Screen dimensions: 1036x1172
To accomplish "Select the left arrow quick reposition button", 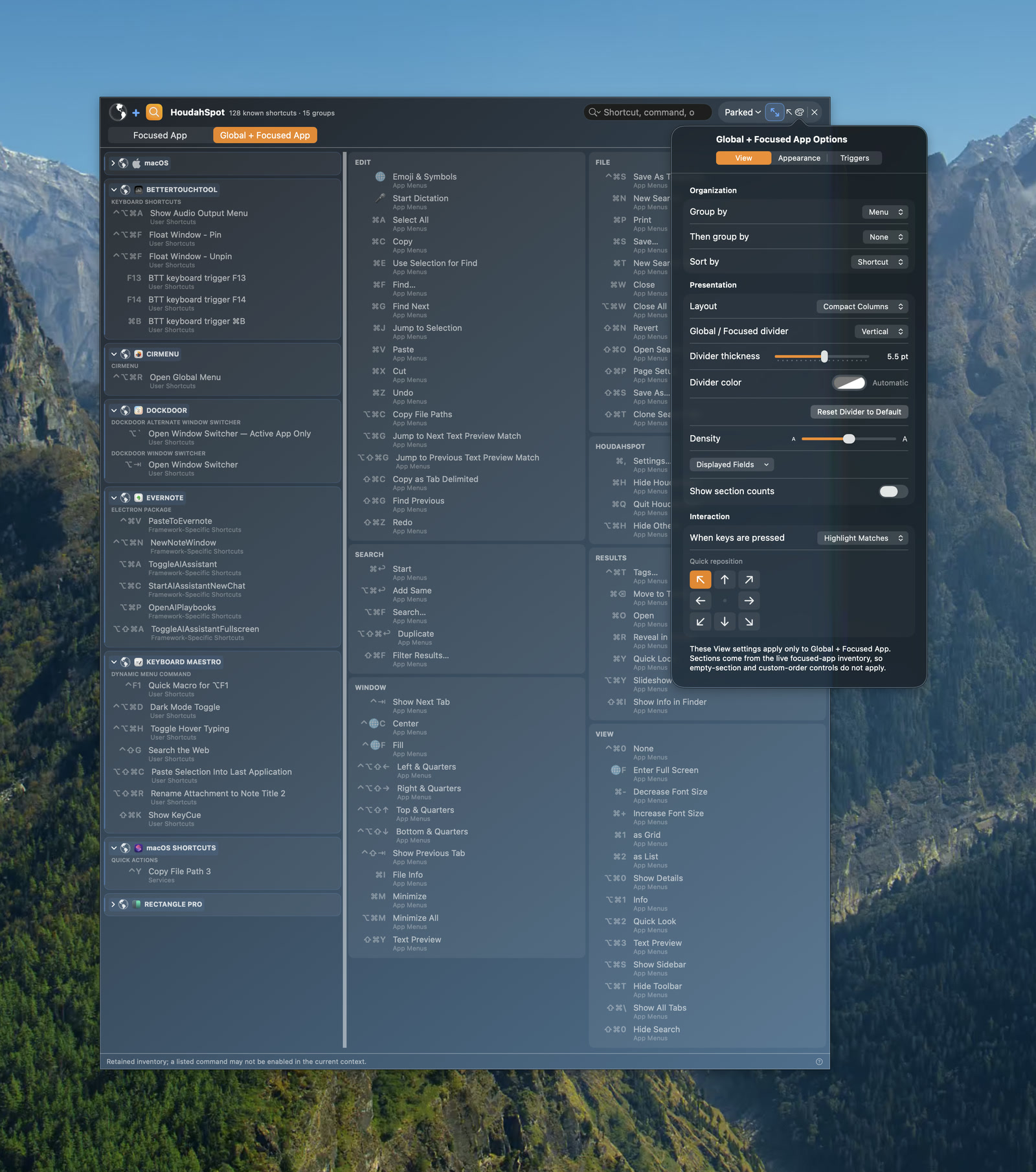I will point(701,601).
